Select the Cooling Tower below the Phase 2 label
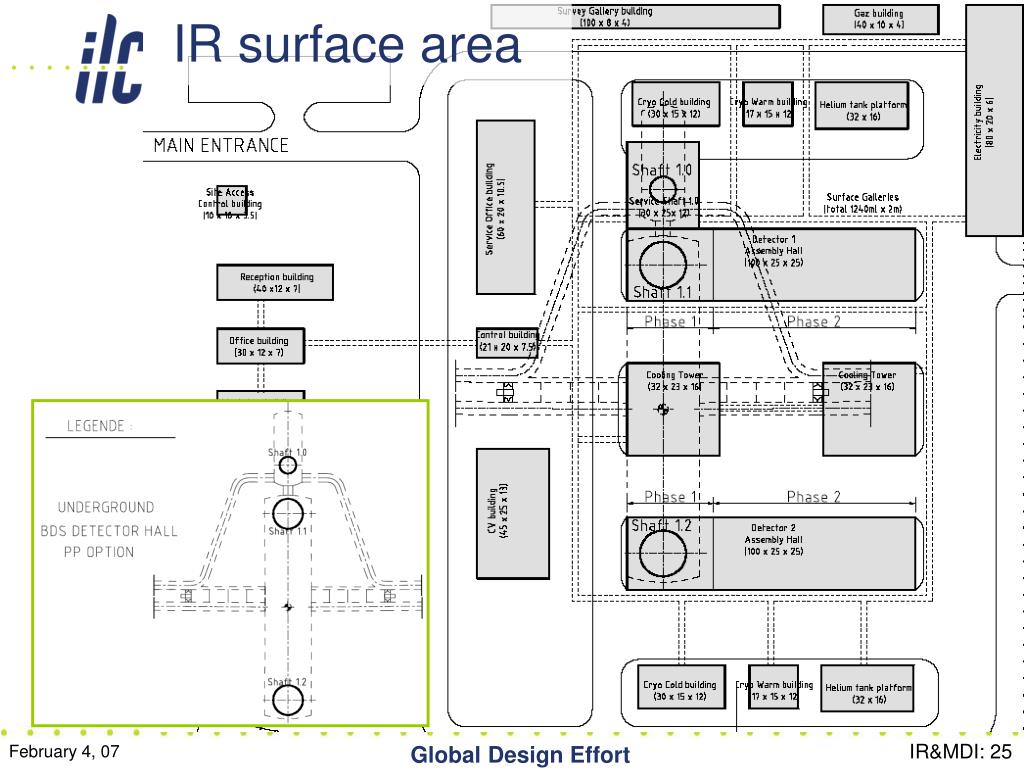The height and width of the screenshot is (768, 1024). point(869,409)
